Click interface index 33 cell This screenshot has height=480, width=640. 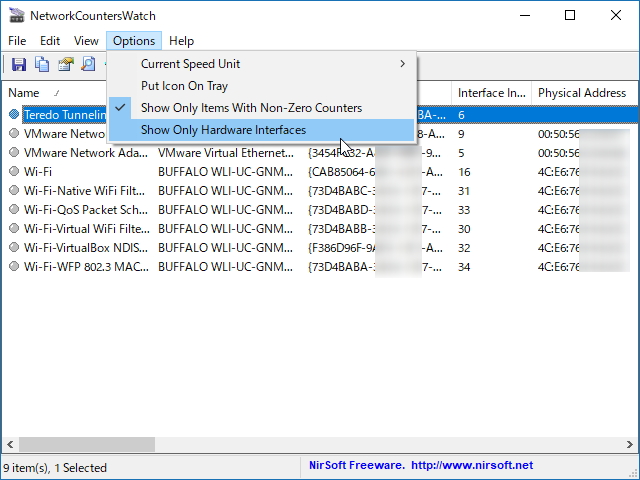click(464, 210)
